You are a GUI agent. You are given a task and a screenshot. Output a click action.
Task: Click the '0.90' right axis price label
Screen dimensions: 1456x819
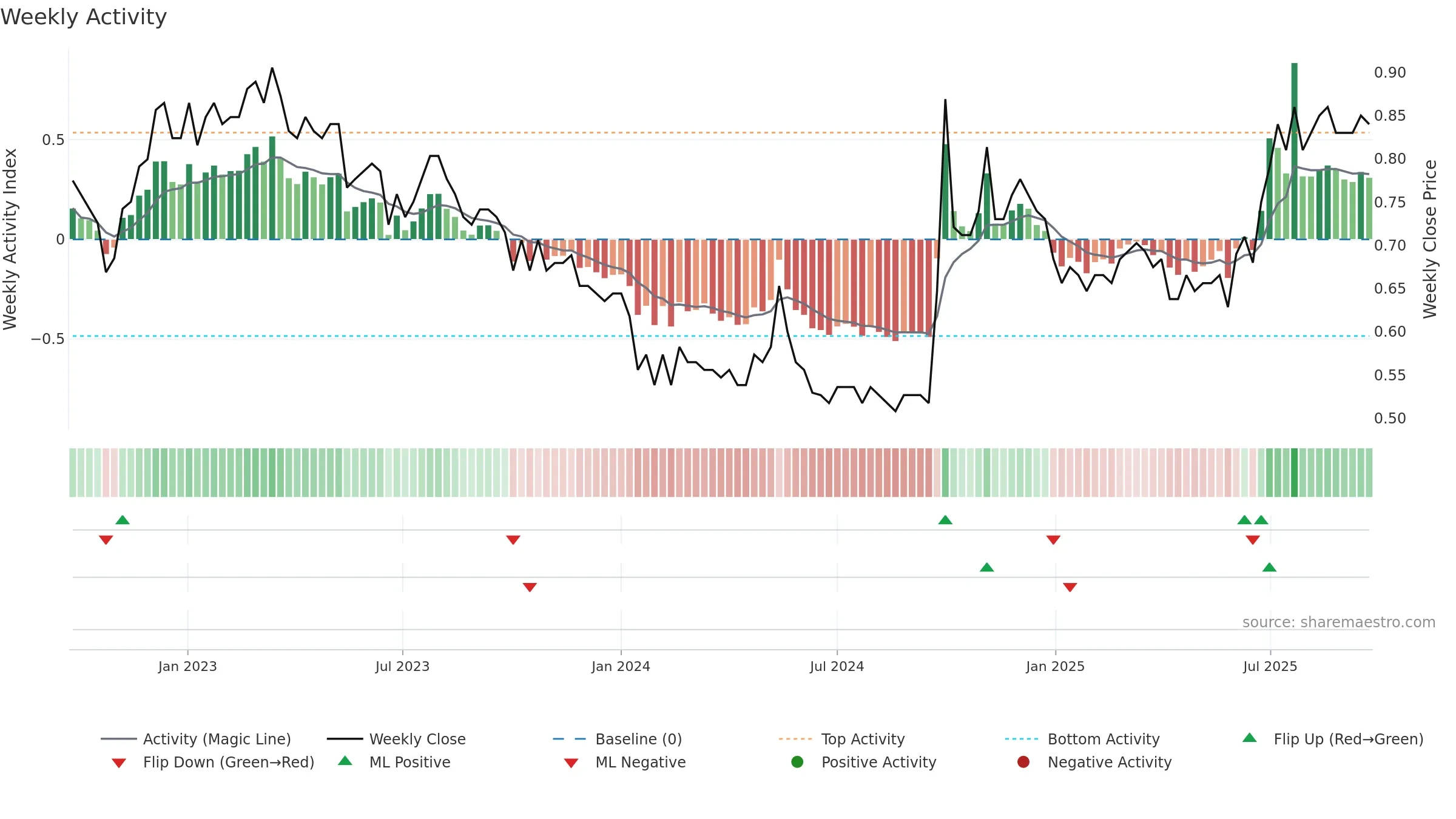point(1390,73)
